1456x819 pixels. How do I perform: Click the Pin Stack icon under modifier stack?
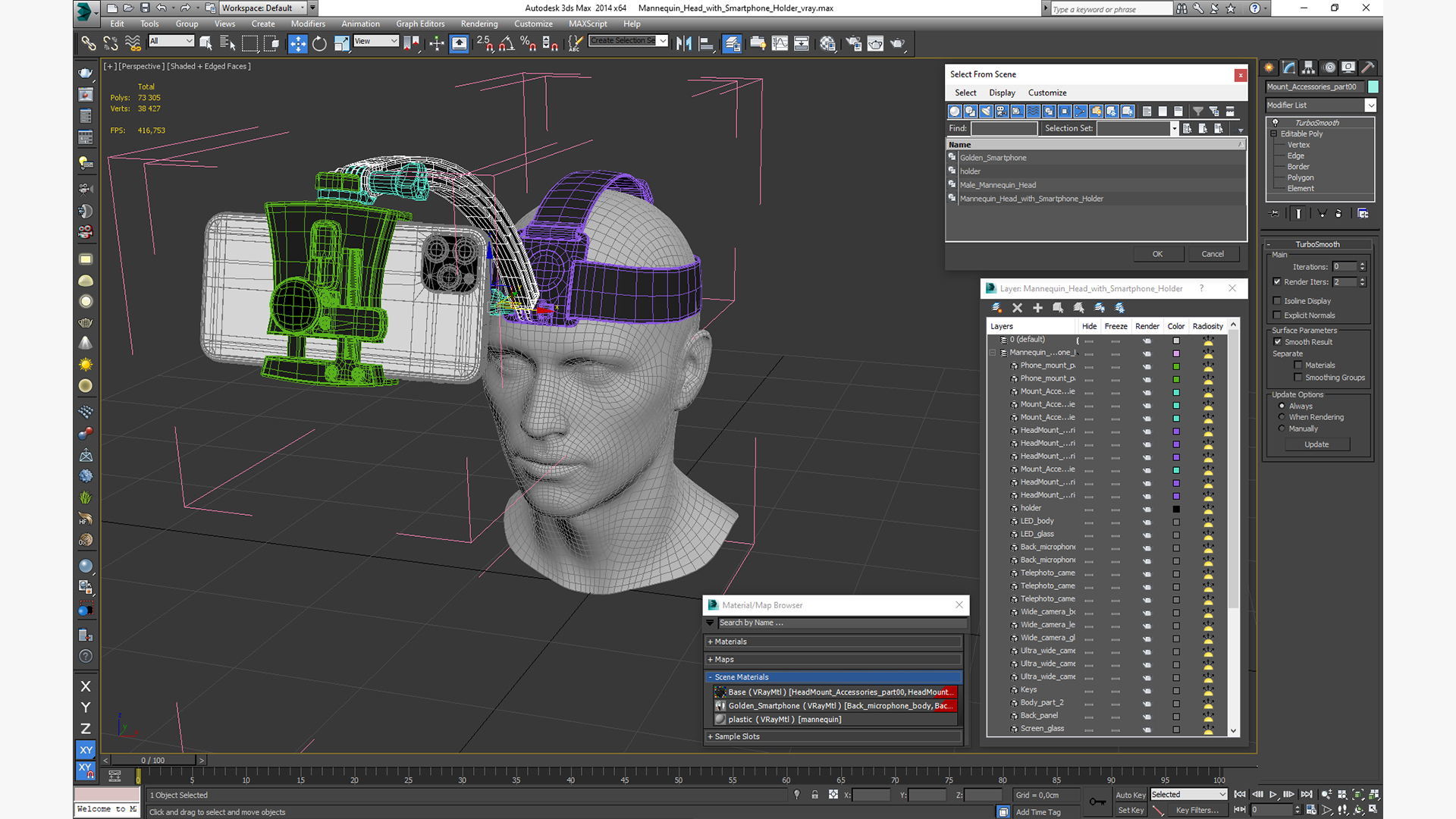pos(1275,214)
